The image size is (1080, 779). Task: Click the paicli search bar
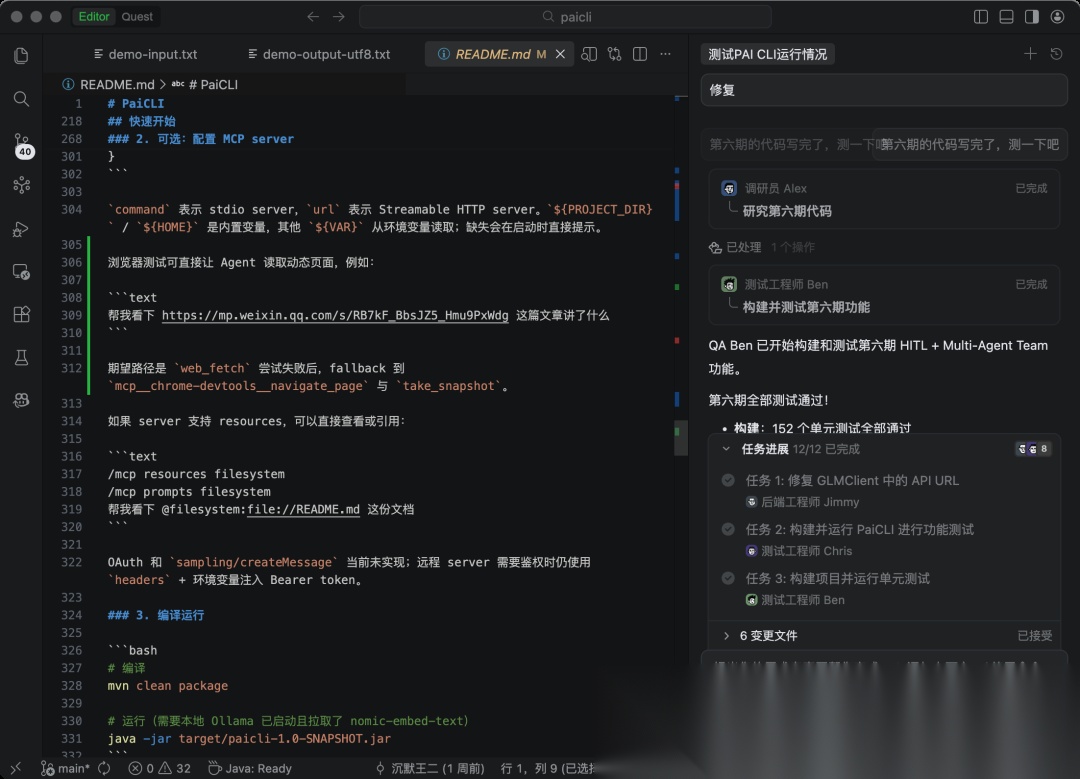pyautogui.click(x=565, y=17)
